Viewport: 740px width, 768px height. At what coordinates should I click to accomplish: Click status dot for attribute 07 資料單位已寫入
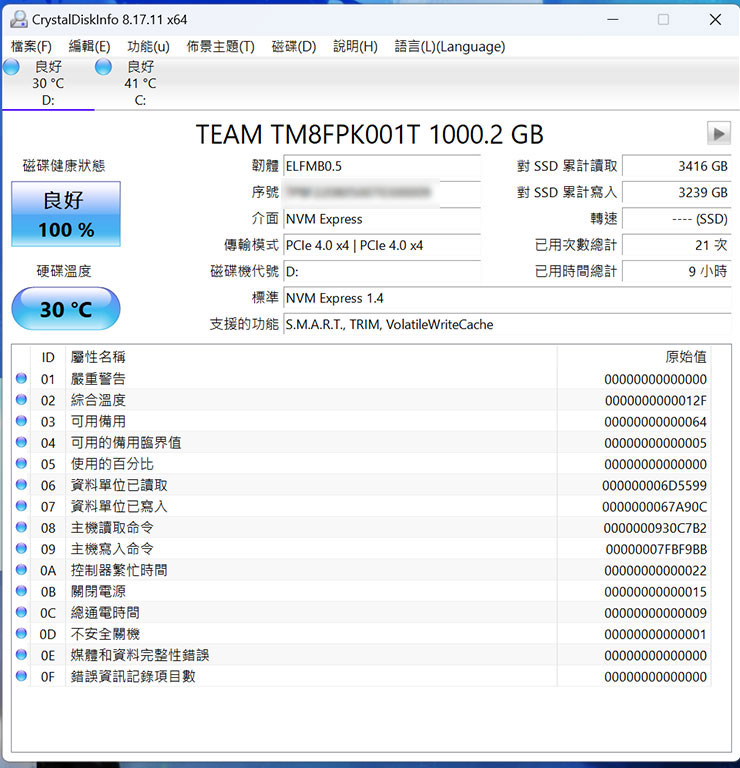[21, 506]
